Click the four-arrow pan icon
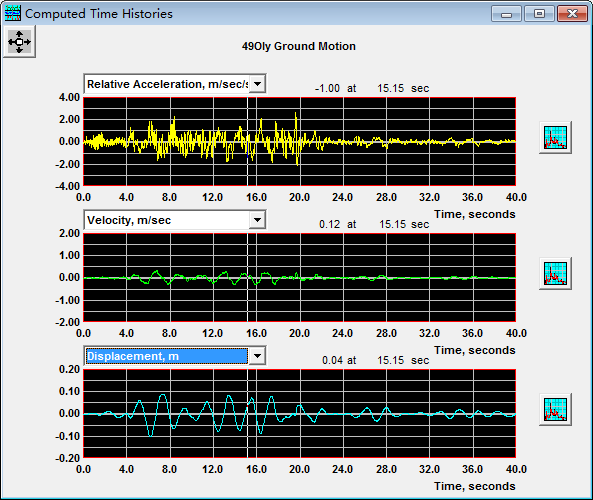This screenshot has width=593, height=500. [19, 42]
